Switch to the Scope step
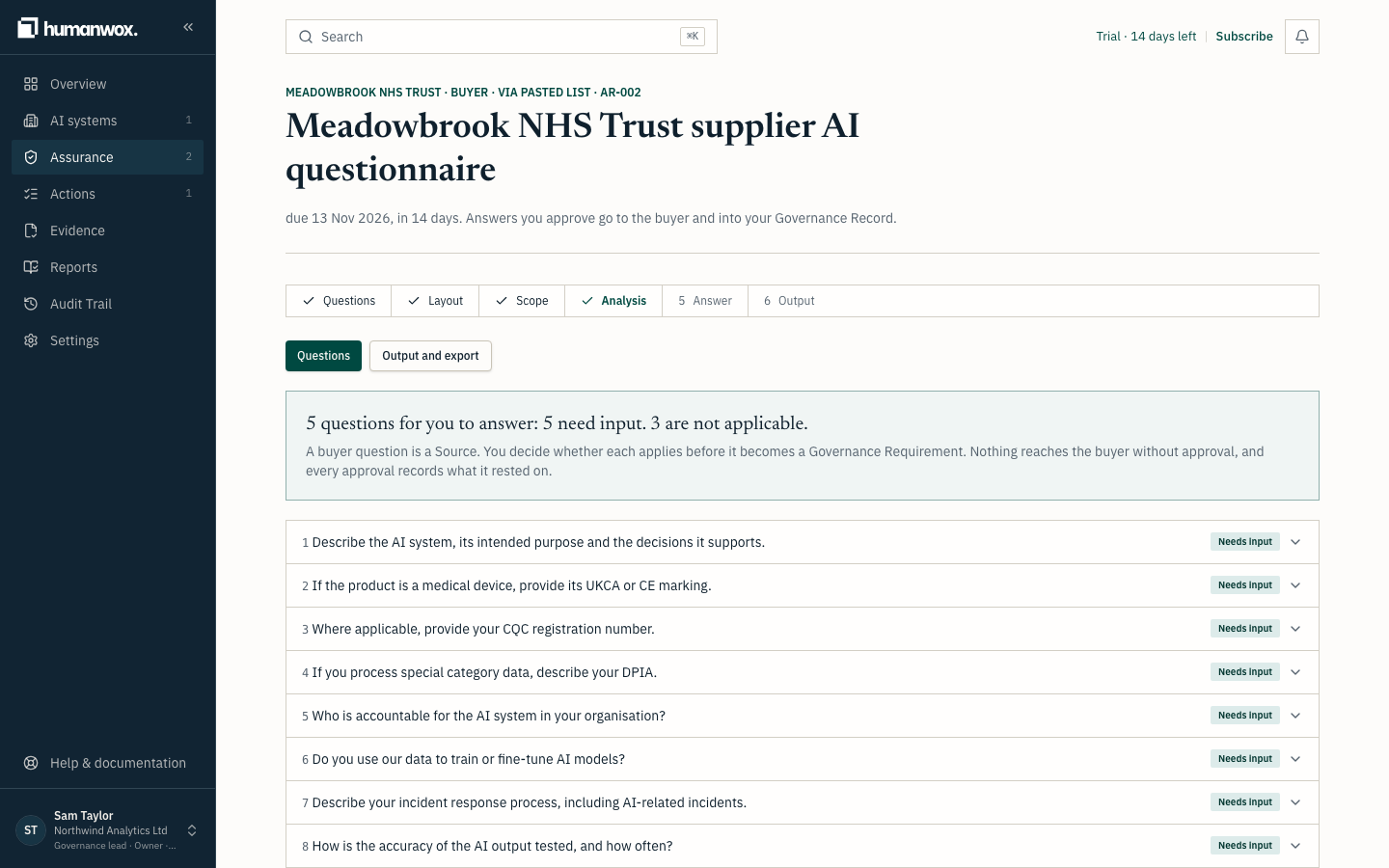The height and width of the screenshot is (868, 1389). click(x=522, y=301)
